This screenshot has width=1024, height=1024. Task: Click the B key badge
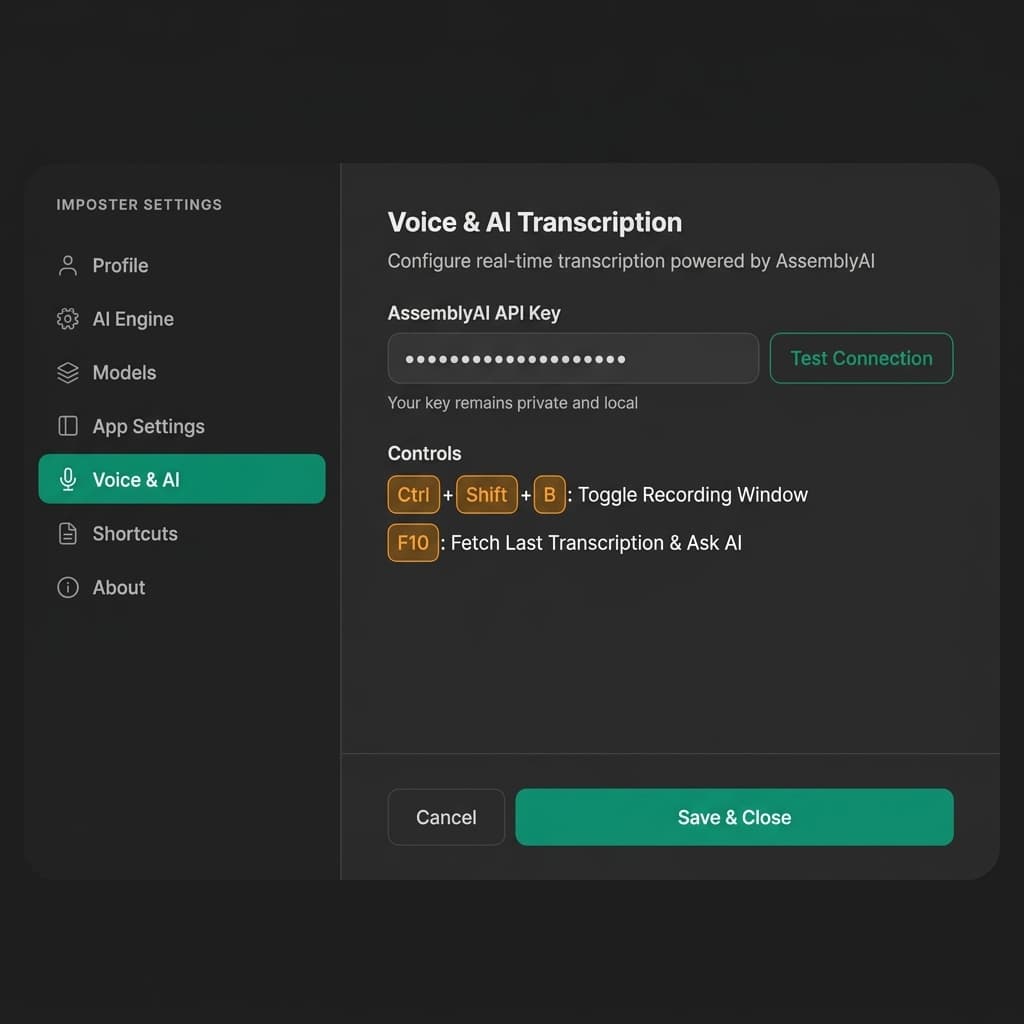549,494
